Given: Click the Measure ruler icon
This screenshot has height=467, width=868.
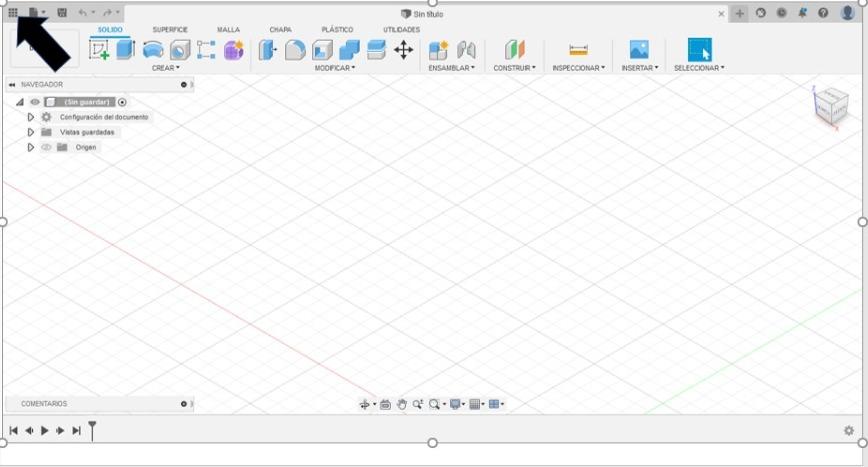Looking at the screenshot, I should pos(578,50).
